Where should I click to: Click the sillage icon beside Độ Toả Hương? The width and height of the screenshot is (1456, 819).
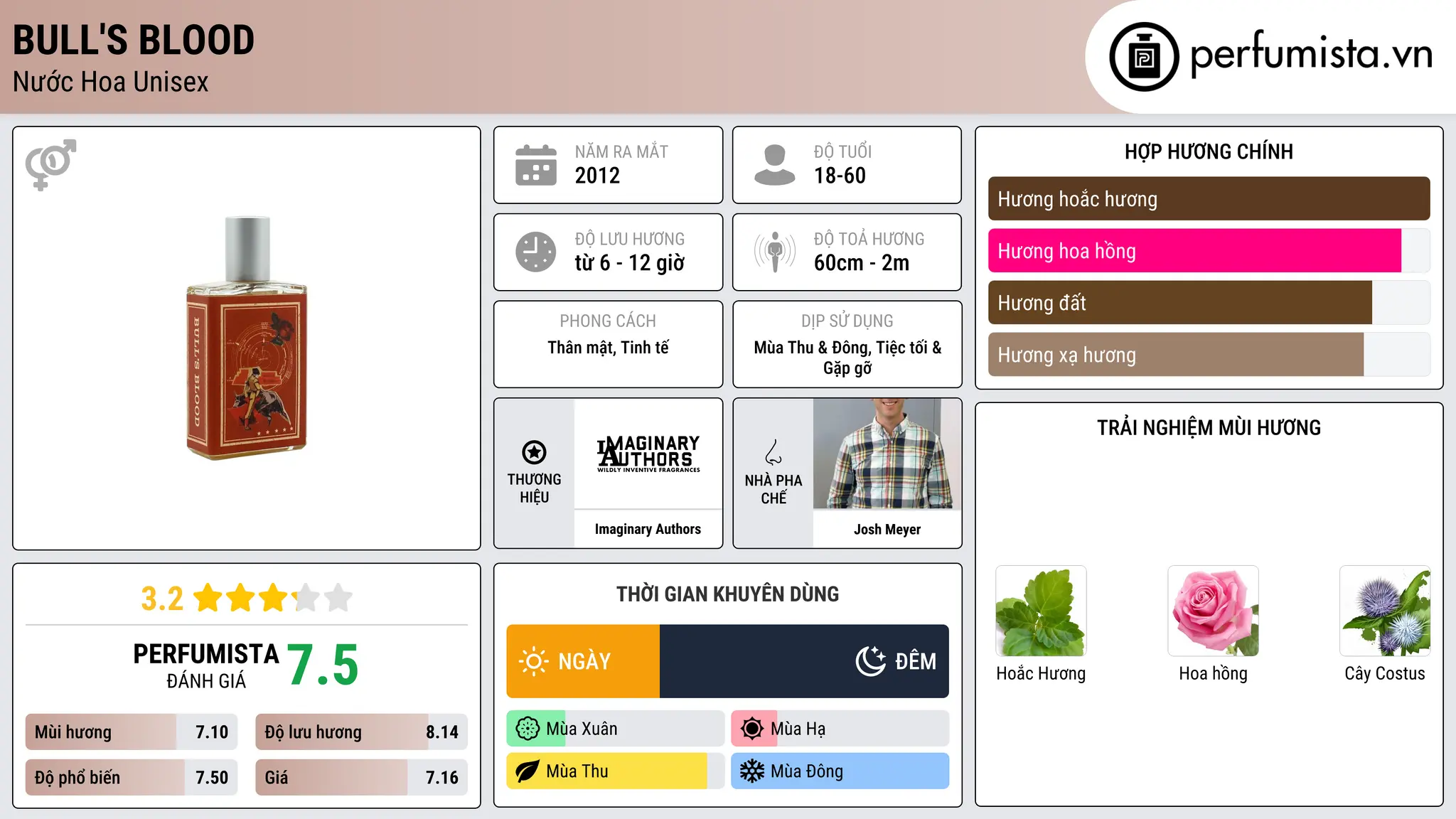(775, 252)
